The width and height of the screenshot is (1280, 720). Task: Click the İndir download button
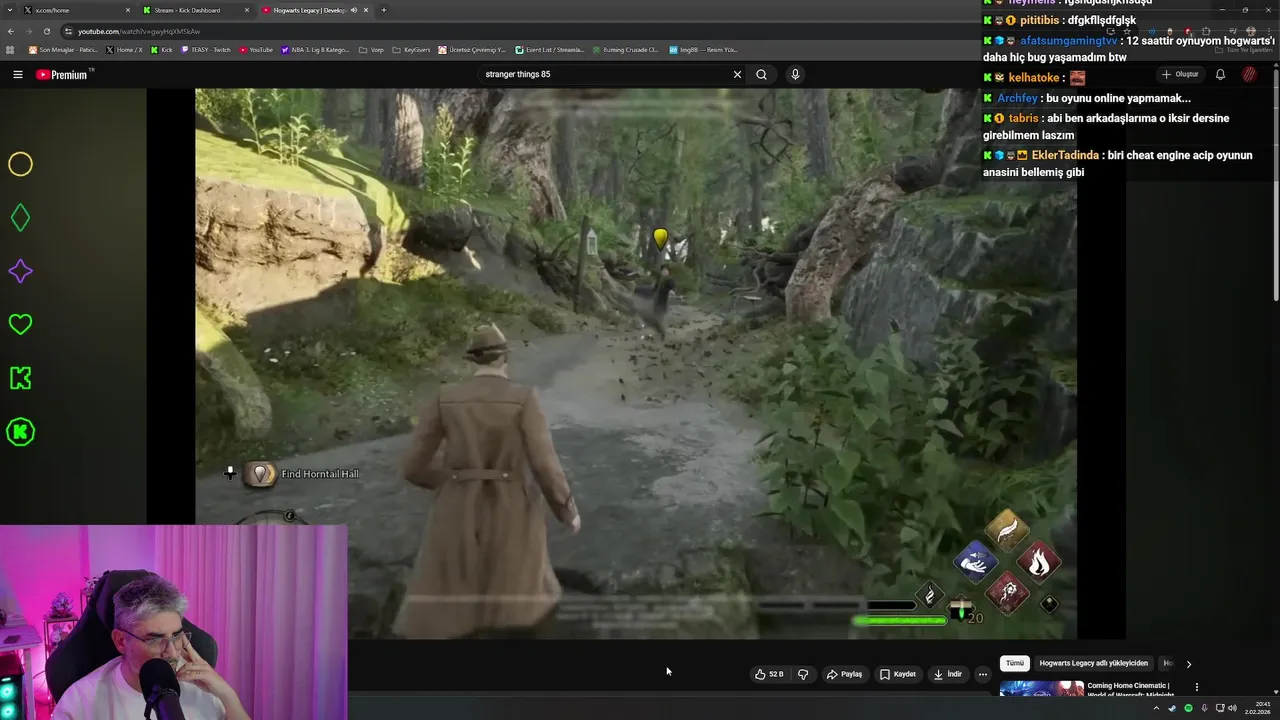[948, 674]
